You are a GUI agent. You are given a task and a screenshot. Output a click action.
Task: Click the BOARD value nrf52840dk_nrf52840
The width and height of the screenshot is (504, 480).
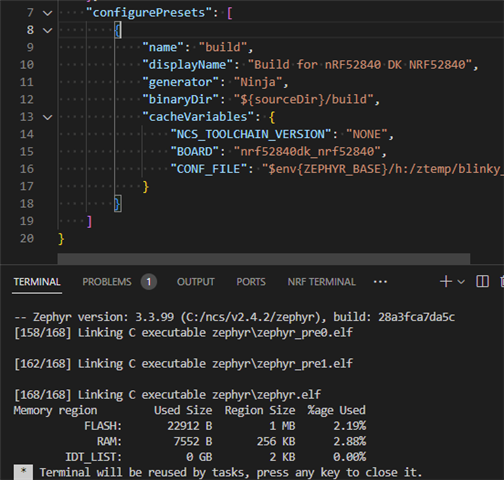tap(307, 152)
